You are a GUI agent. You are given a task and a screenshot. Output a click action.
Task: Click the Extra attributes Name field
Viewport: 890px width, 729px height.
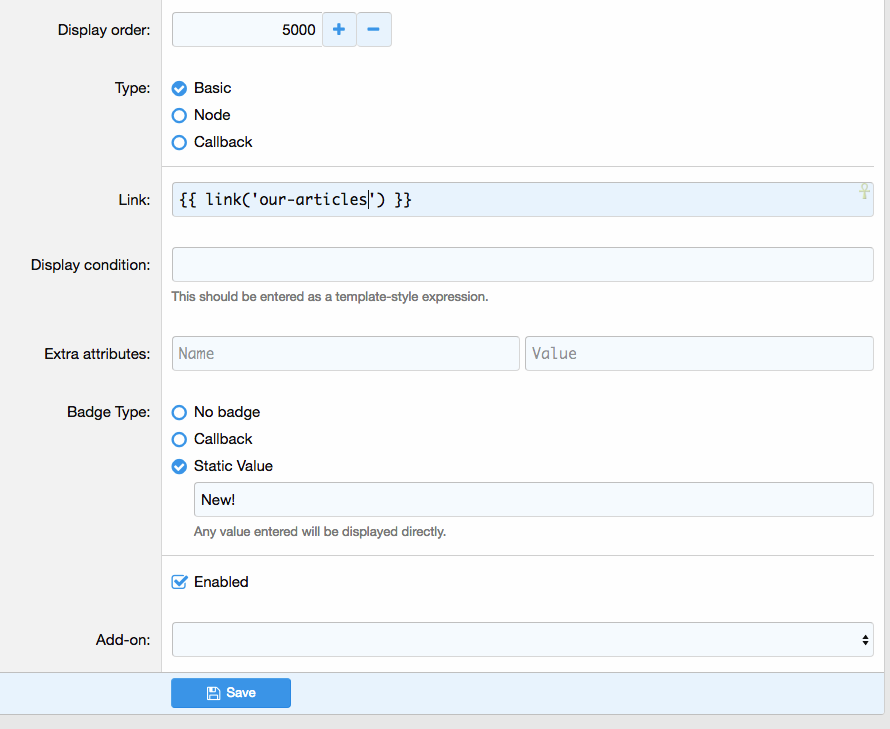(346, 354)
